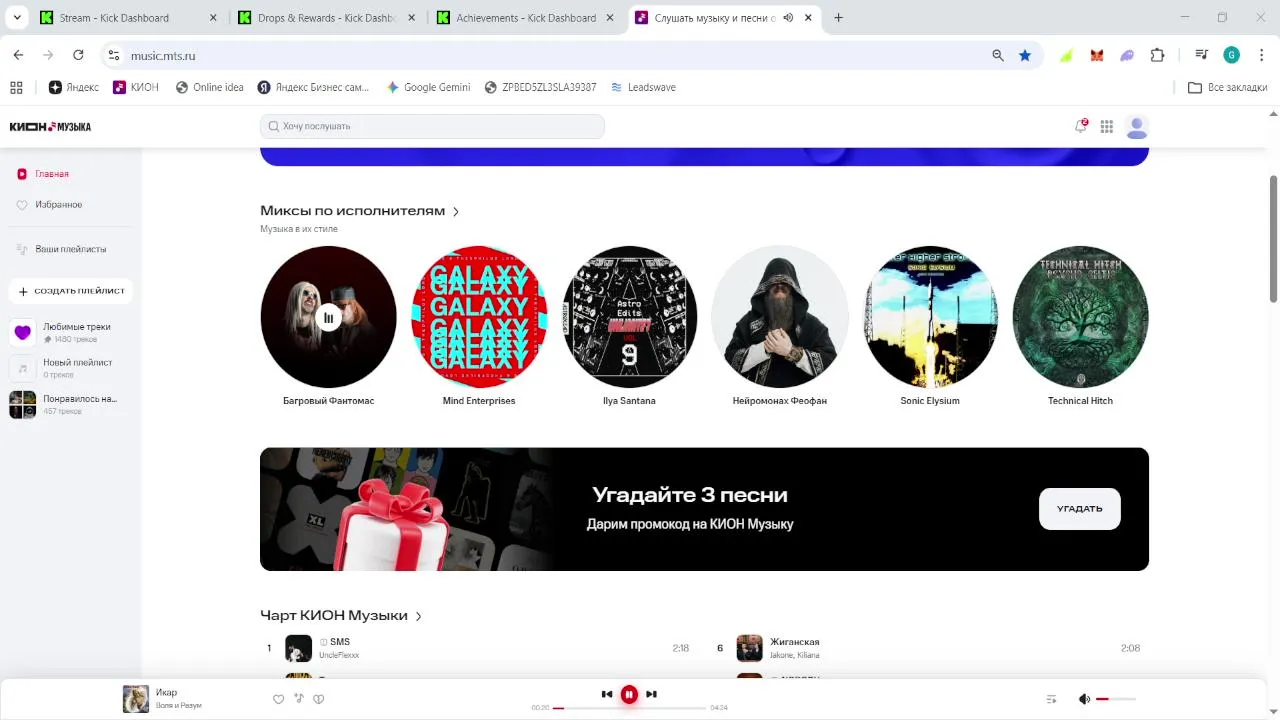
Task: Click the broken heart dislike icon
Action: 319,699
